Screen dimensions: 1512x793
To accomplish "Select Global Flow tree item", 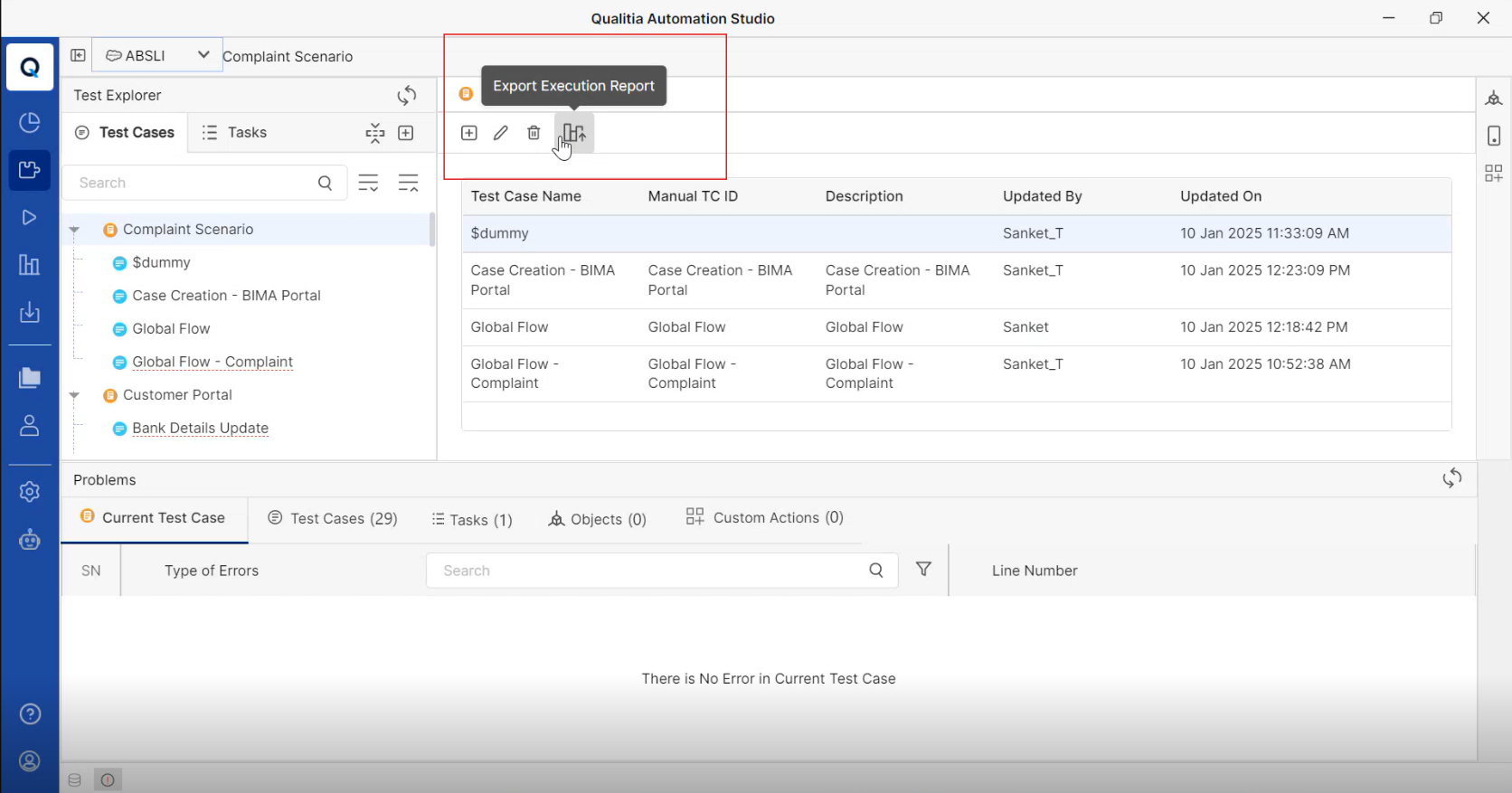I will (171, 329).
